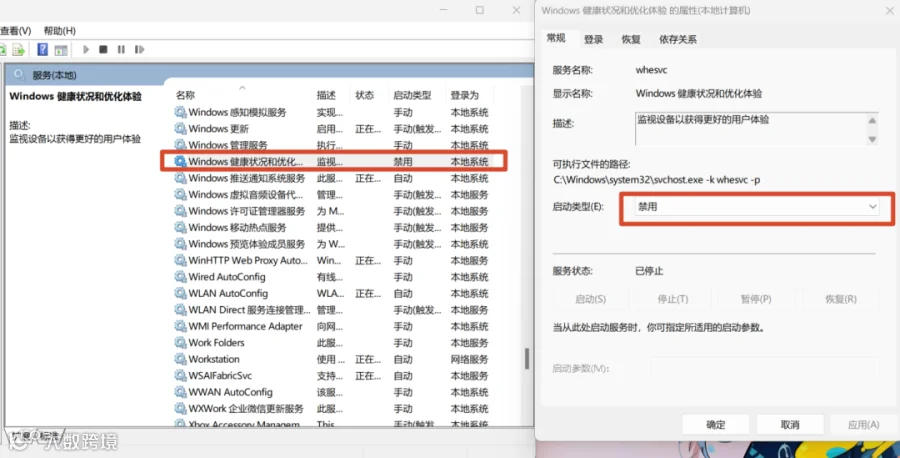900x458 pixels.
Task: Maximize the Services window
Action: 480,10
